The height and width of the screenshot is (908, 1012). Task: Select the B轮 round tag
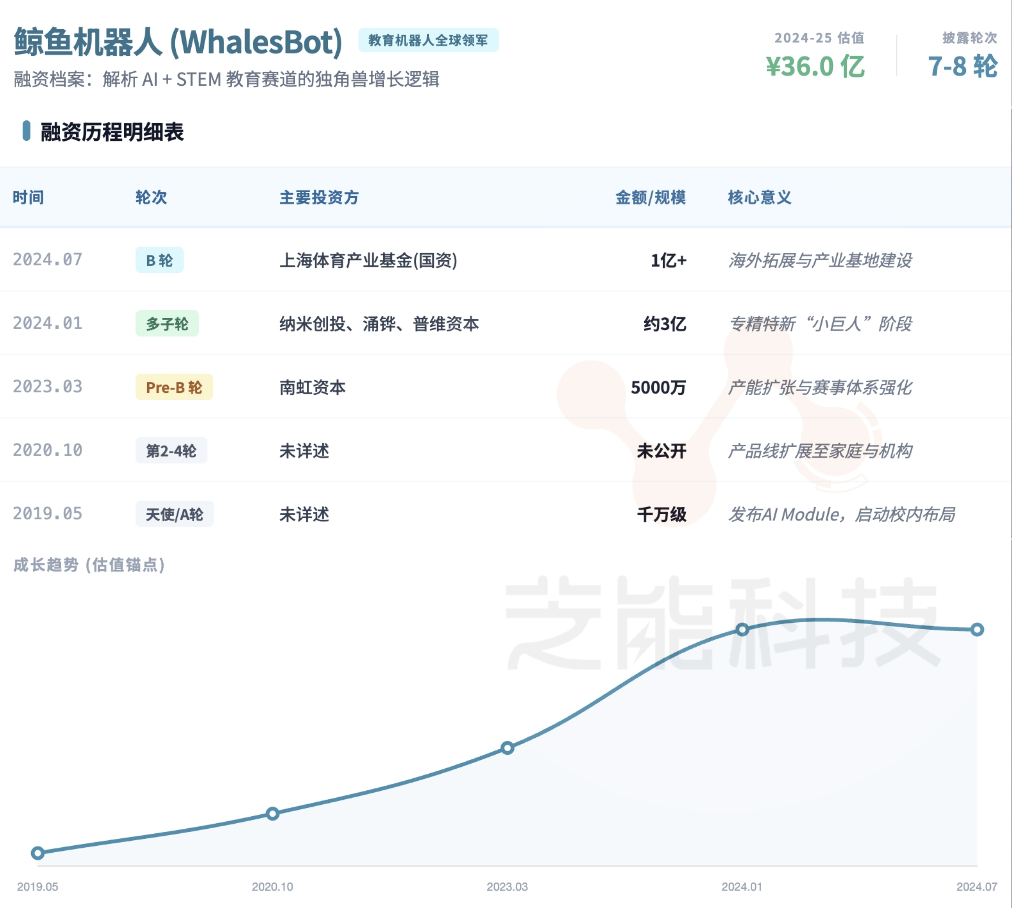pos(159,260)
